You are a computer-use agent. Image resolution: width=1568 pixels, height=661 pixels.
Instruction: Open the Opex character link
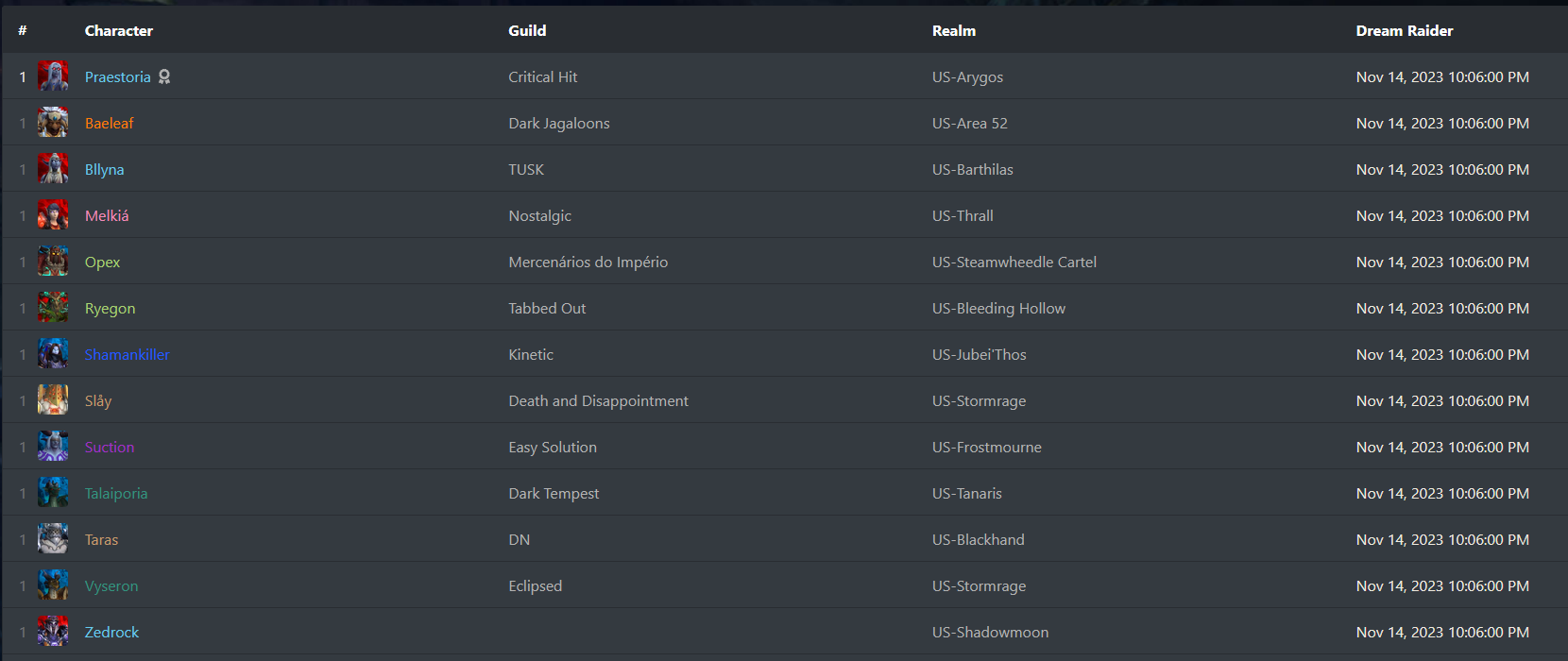102,263
